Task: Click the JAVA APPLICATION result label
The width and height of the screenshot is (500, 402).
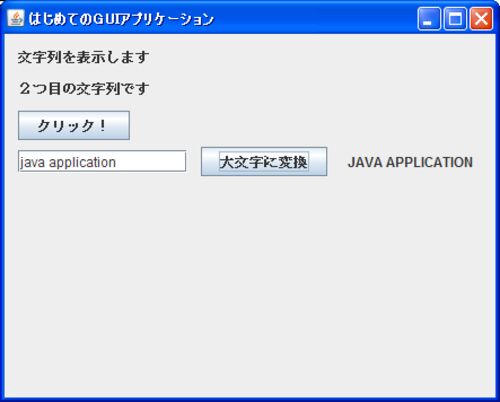Action: [x=410, y=162]
